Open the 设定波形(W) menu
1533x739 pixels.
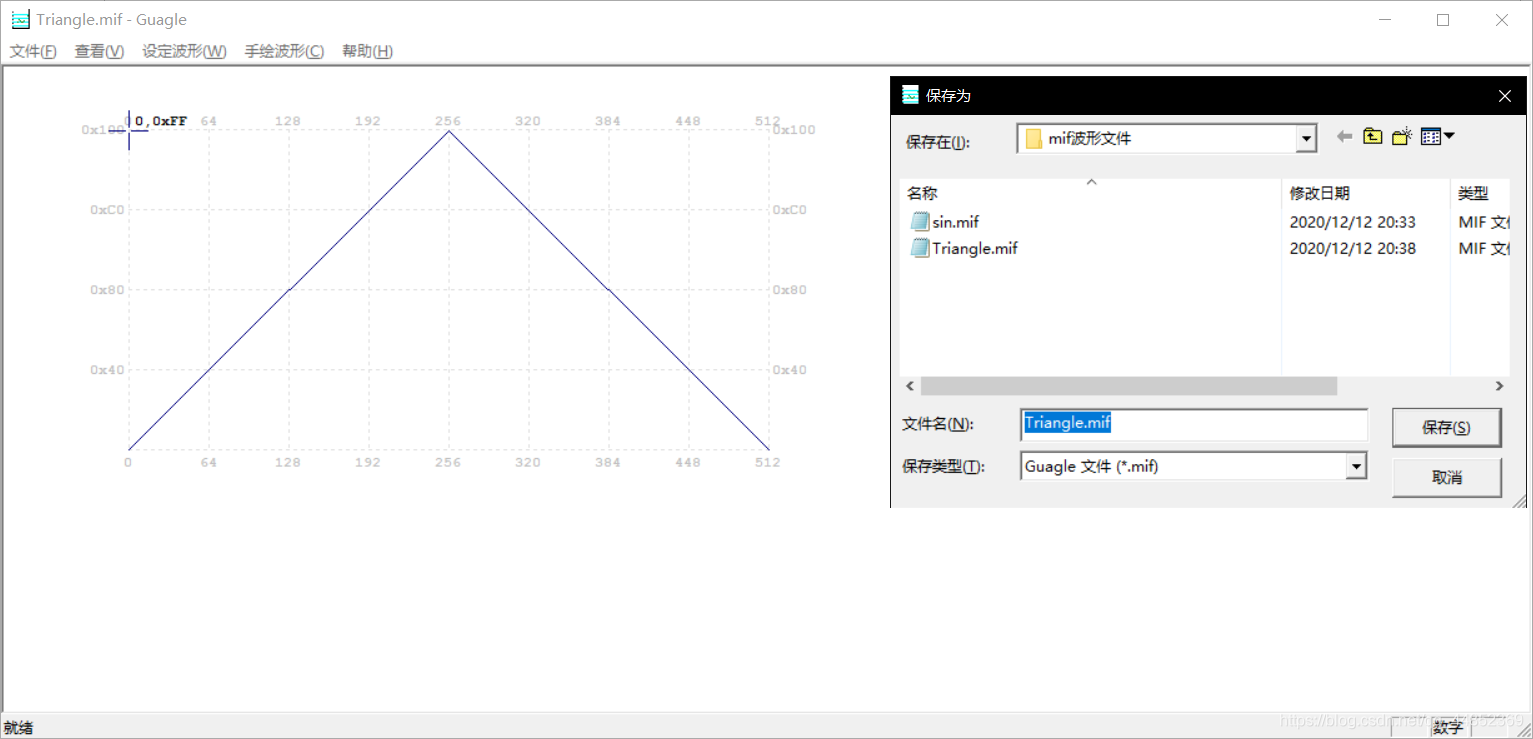coord(184,51)
